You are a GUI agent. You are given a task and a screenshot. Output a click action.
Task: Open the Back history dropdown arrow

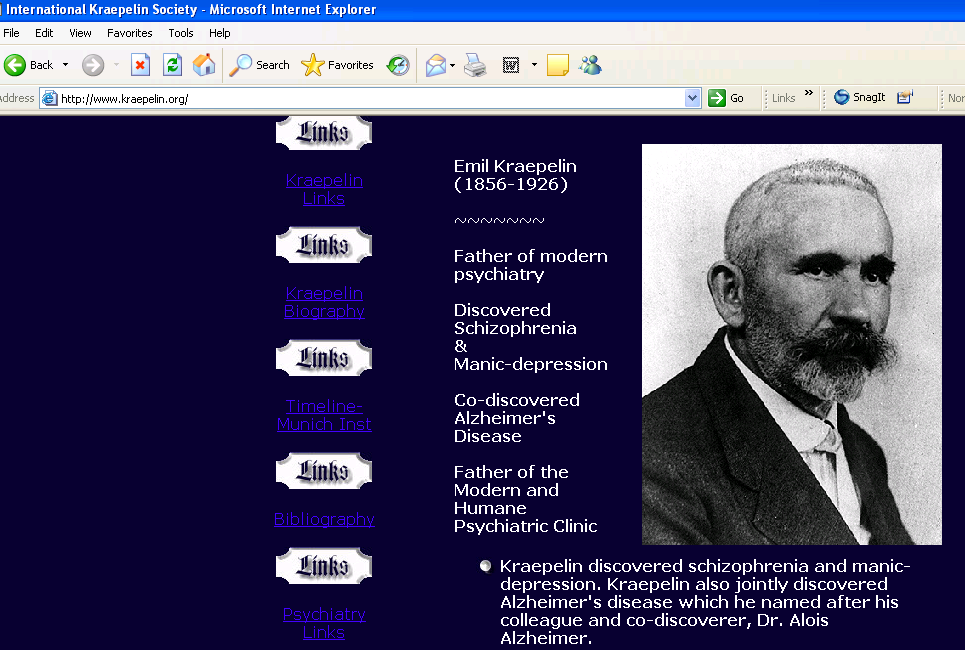click(65, 65)
